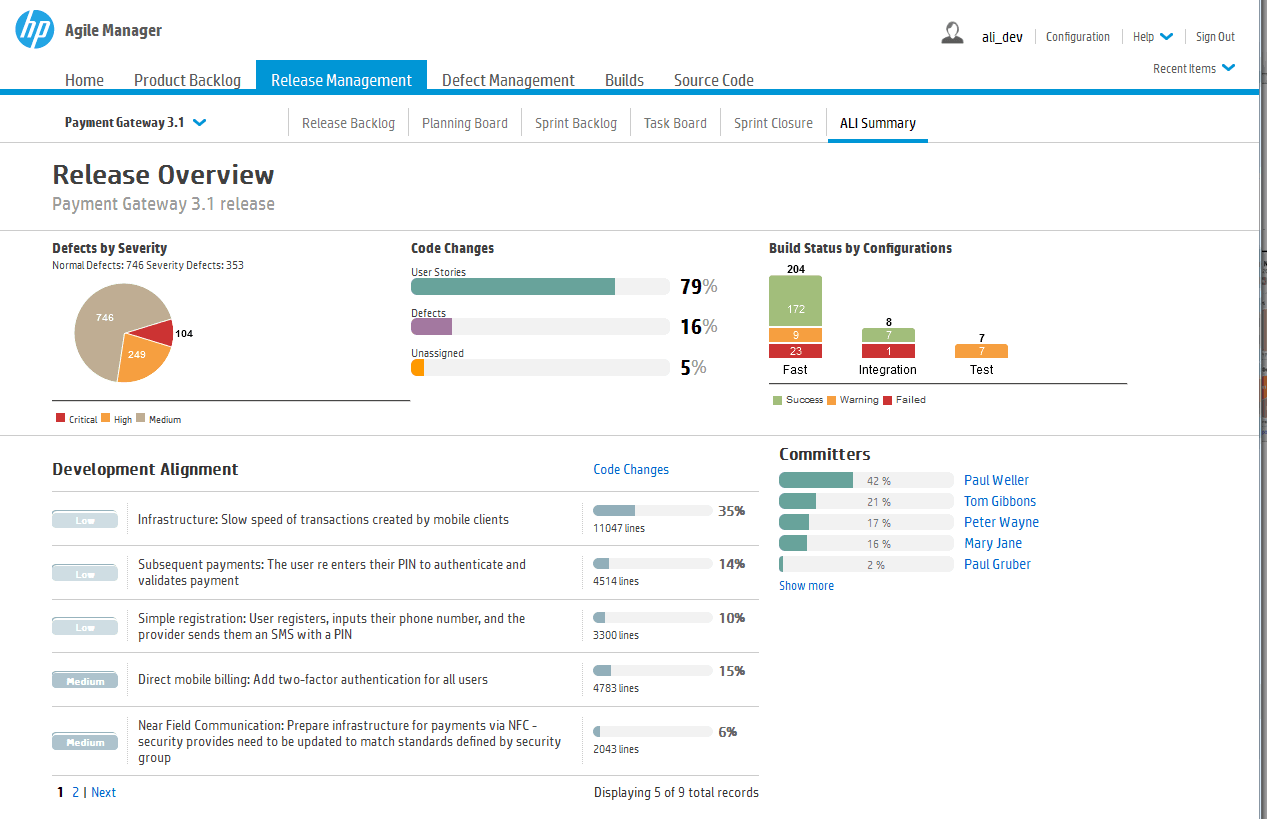Screen dimensions: 1267x819
Task: Click Sign Out in the header
Action: (1215, 37)
